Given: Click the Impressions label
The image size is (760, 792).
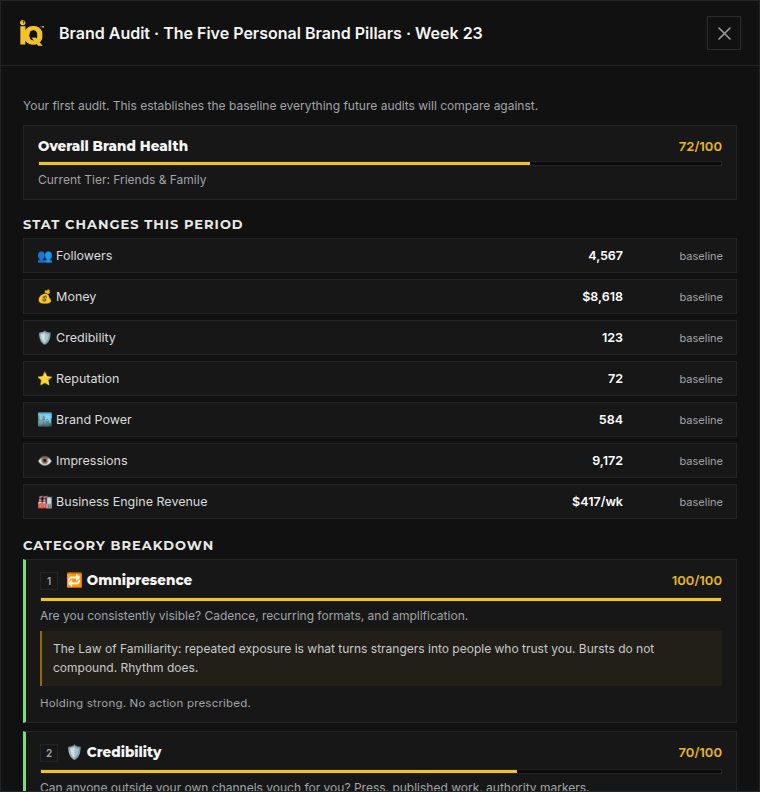Looking at the screenshot, I should (x=91, y=461).
